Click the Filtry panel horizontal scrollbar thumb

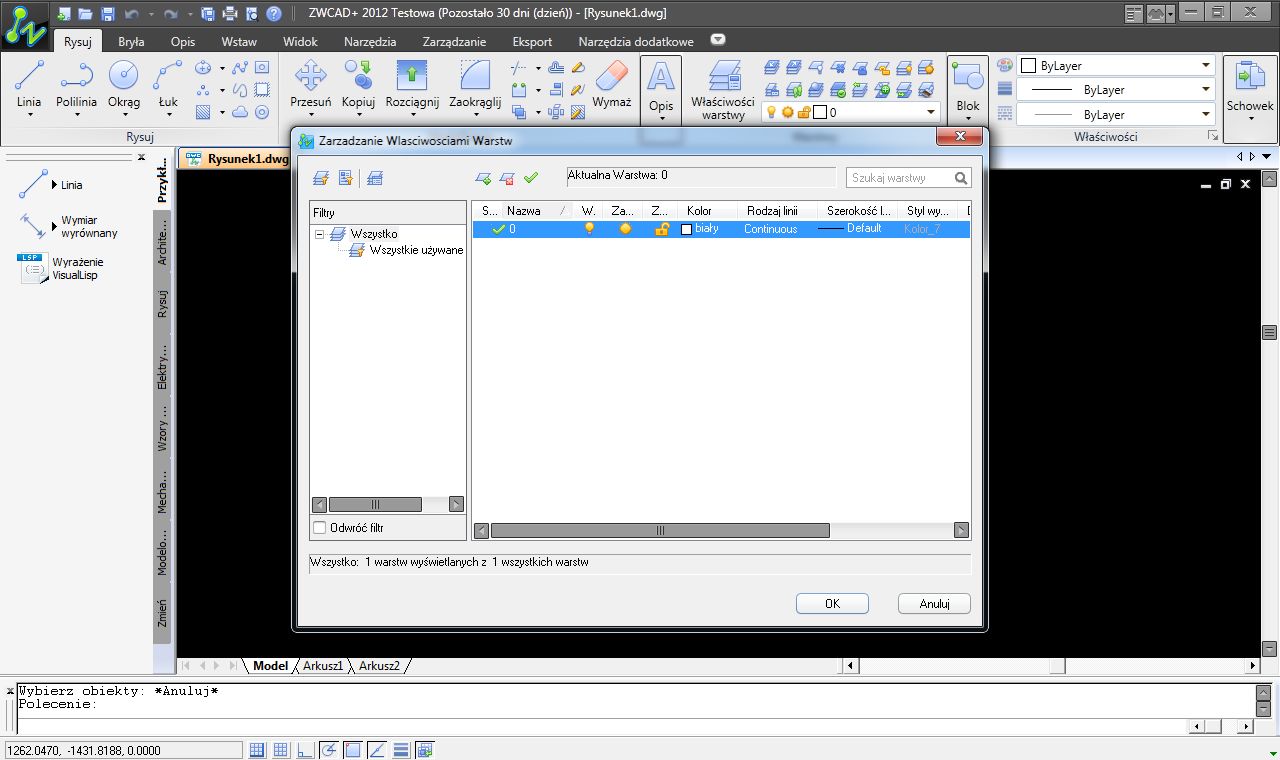tap(375, 505)
